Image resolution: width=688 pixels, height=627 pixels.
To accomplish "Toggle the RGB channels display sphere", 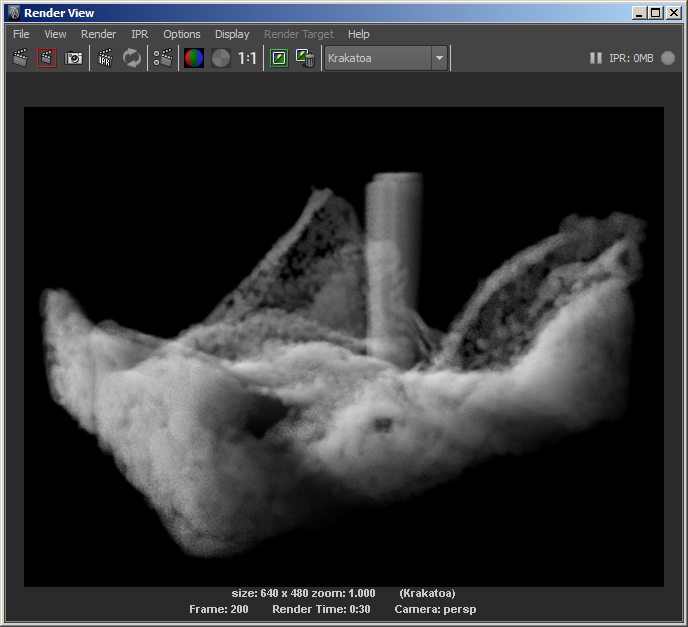I will click(x=194, y=58).
